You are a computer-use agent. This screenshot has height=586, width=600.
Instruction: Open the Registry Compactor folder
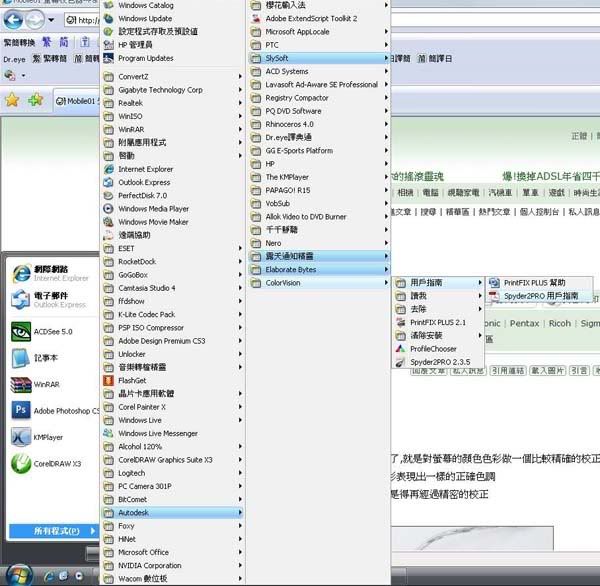coord(319,98)
